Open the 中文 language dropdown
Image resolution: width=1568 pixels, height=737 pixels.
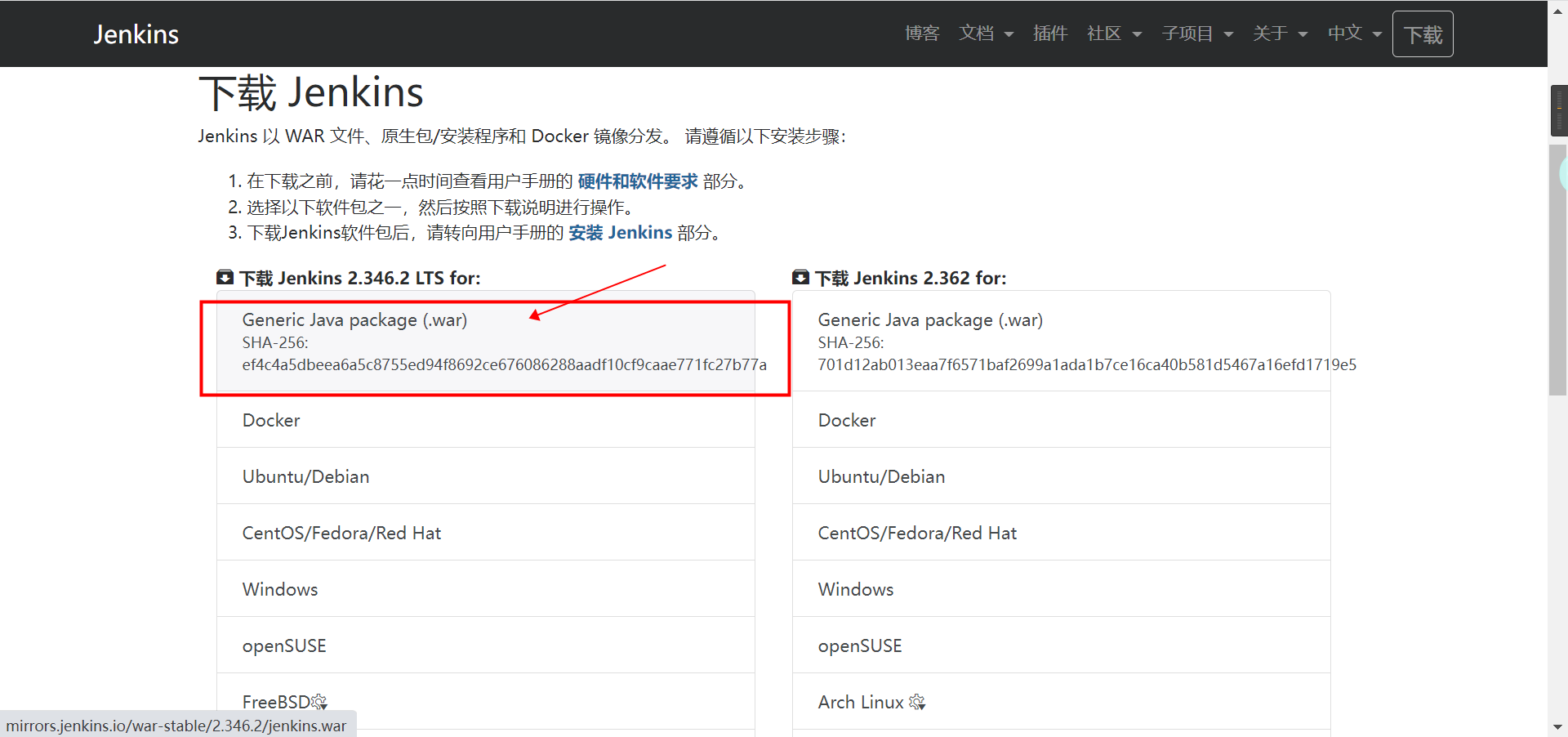pos(1355,33)
